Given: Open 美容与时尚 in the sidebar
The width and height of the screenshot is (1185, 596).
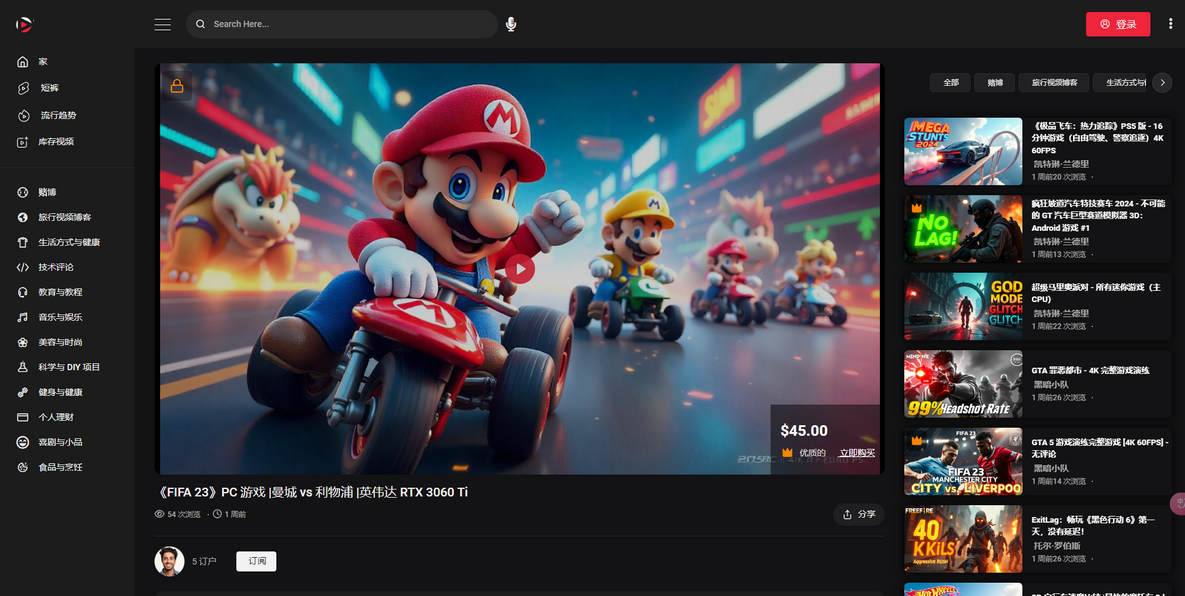Looking at the screenshot, I should 60,342.
